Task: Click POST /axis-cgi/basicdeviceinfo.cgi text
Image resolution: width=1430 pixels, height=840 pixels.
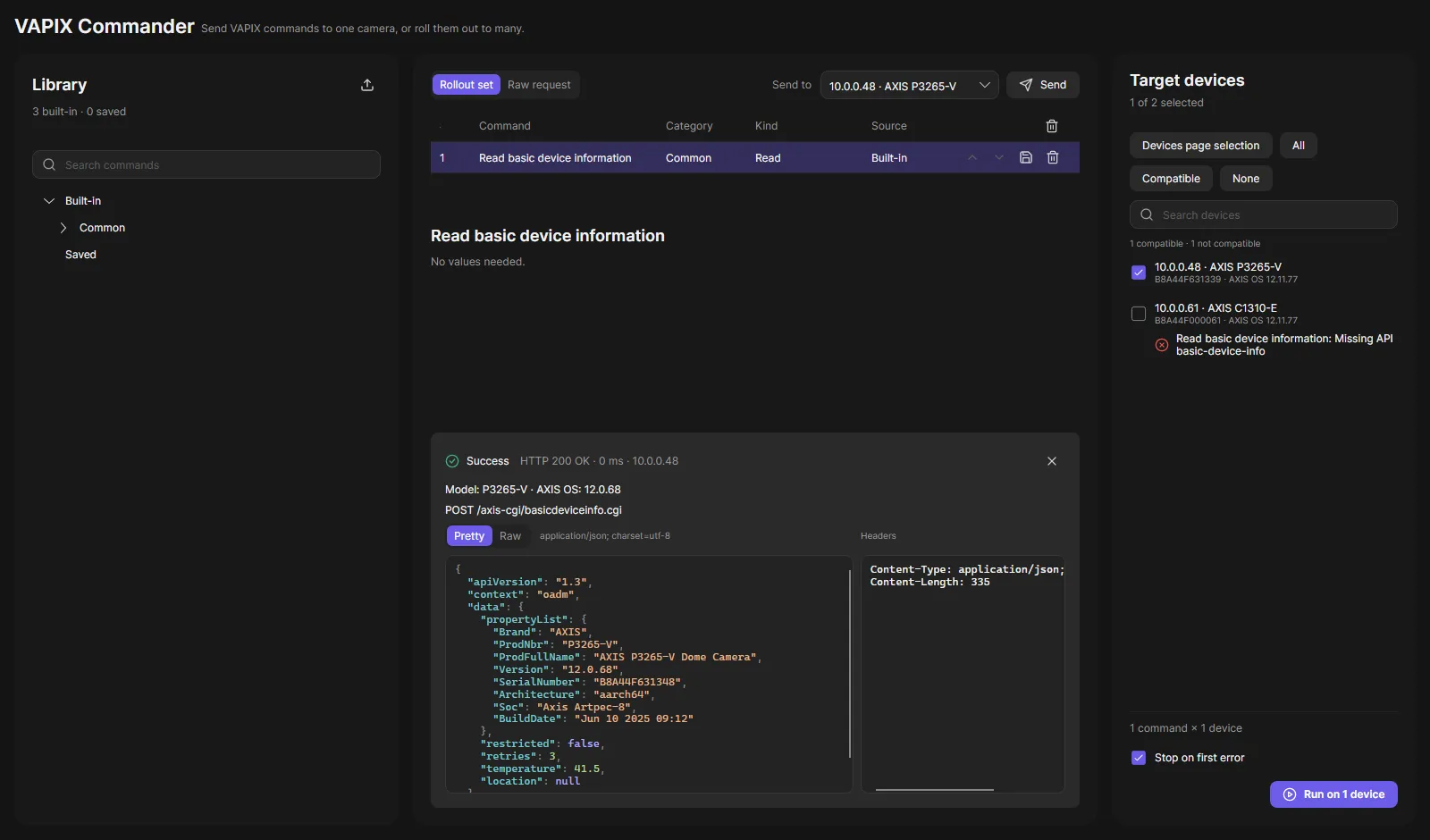Action: click(534, 510)
